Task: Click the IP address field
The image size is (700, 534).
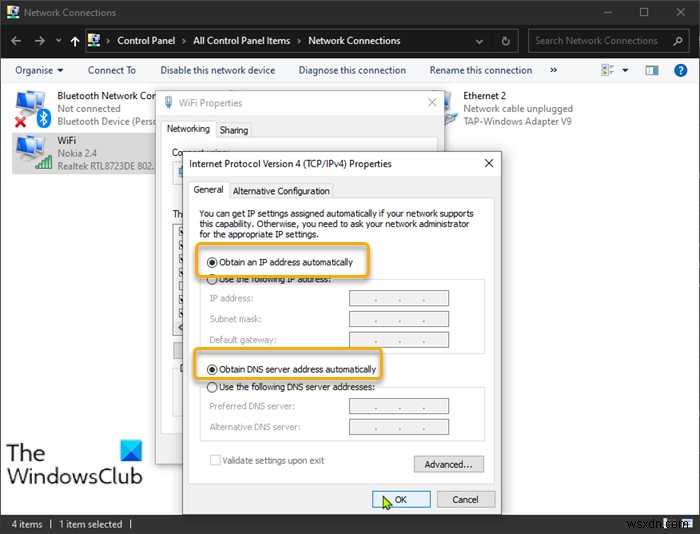Action: [x=399, y=298]
